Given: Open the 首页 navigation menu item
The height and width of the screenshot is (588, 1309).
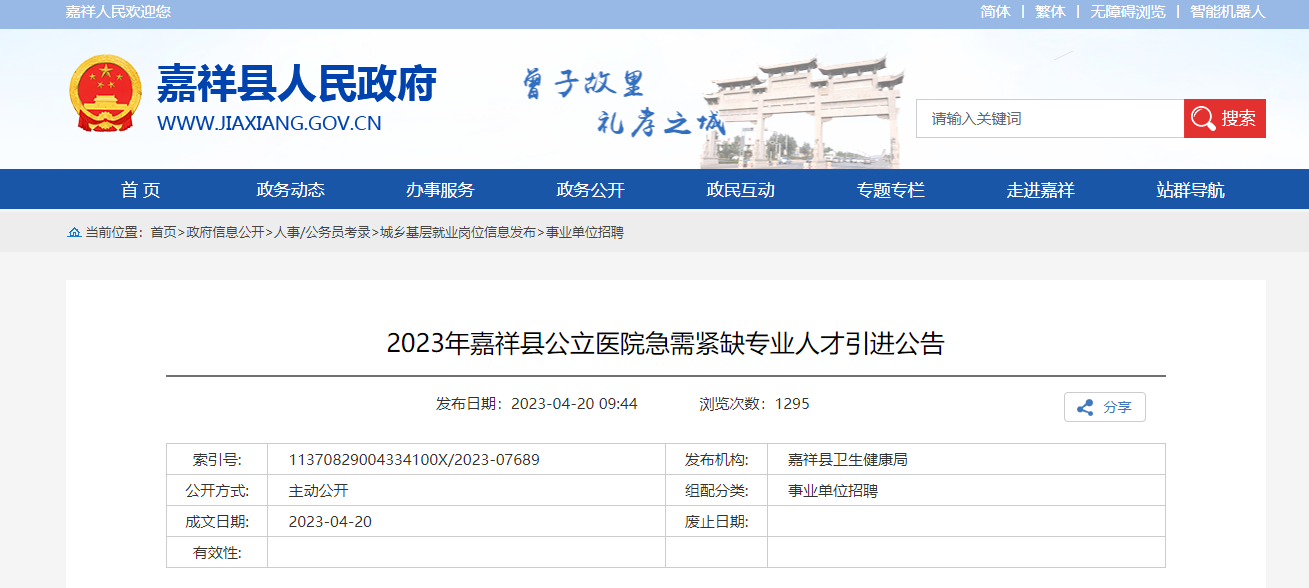Looking at the screenshot, I should pos(140,190).
